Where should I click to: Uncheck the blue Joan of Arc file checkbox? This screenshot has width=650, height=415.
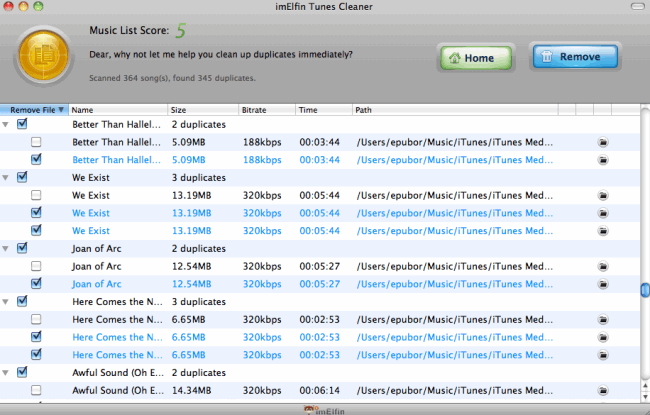[x=36, y=284]
